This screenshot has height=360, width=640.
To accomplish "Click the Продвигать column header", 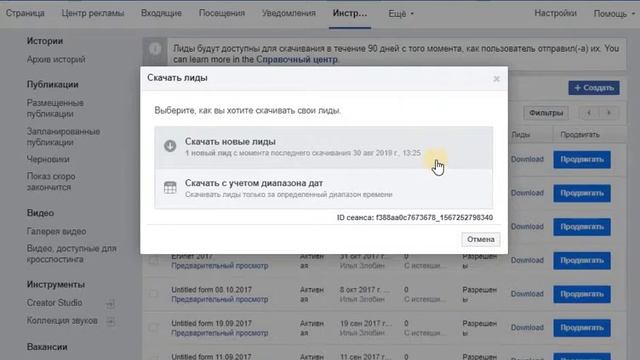I will coord(580,135).
